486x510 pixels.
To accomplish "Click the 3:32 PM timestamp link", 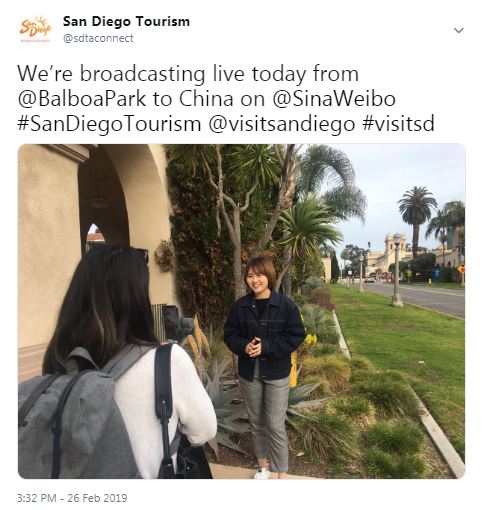I will click(37, 498).
